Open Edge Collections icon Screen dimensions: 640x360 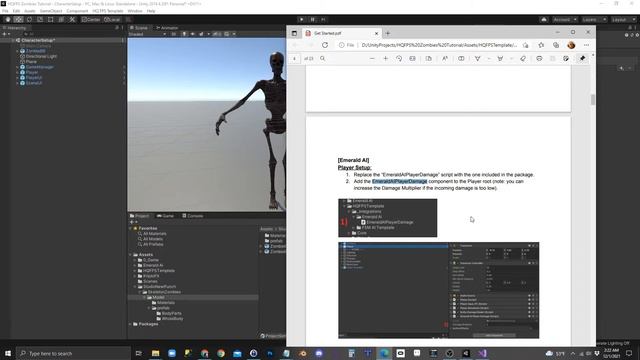(556, 45)
